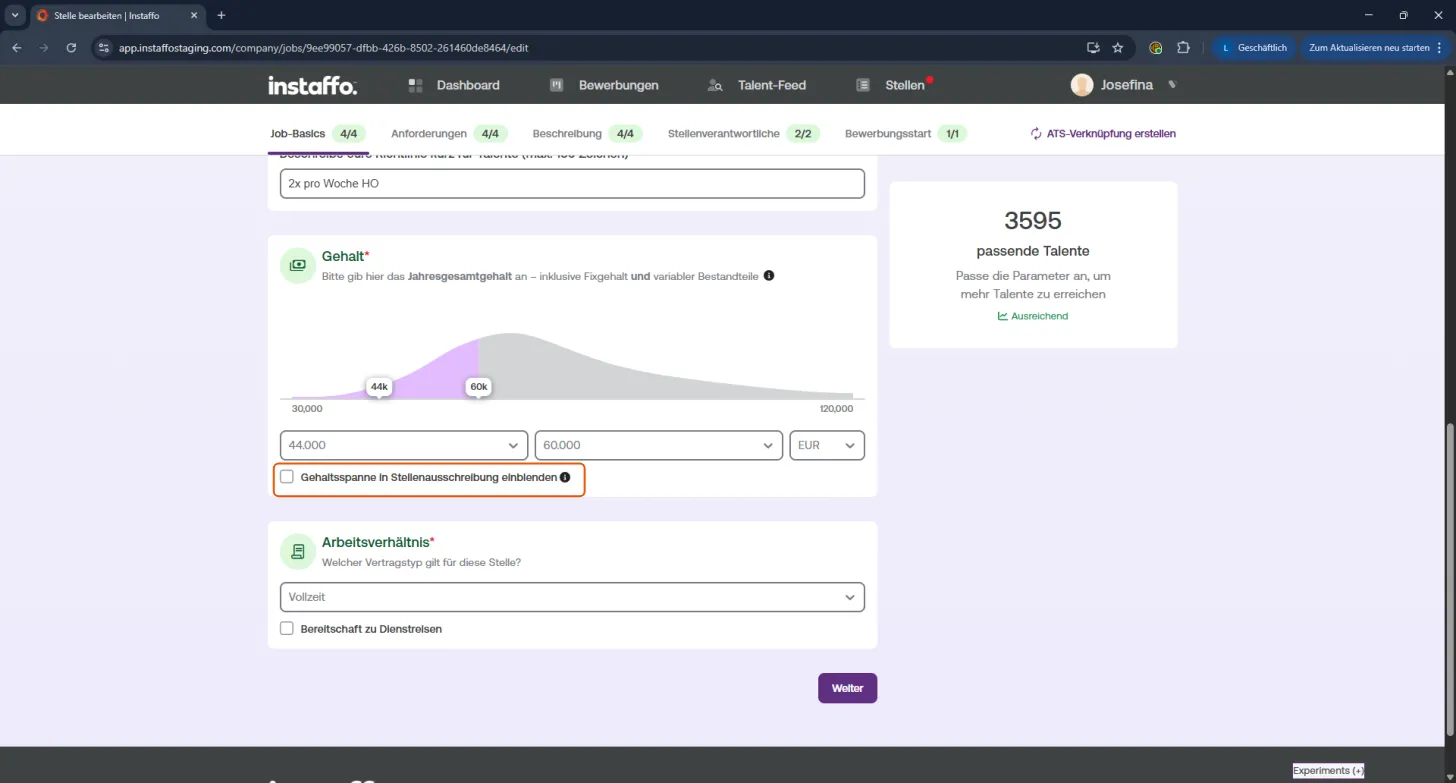
Task: Click the install app icon in address bar
Action: (x=1093, y=47)
